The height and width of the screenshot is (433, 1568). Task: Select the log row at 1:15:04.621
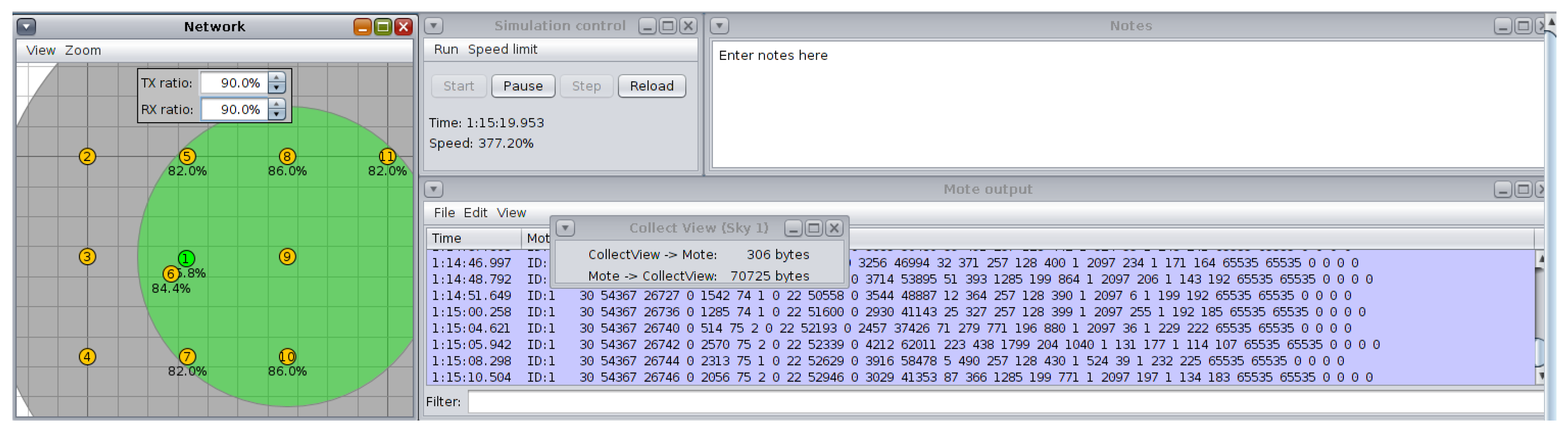click(x=981, y=329)
